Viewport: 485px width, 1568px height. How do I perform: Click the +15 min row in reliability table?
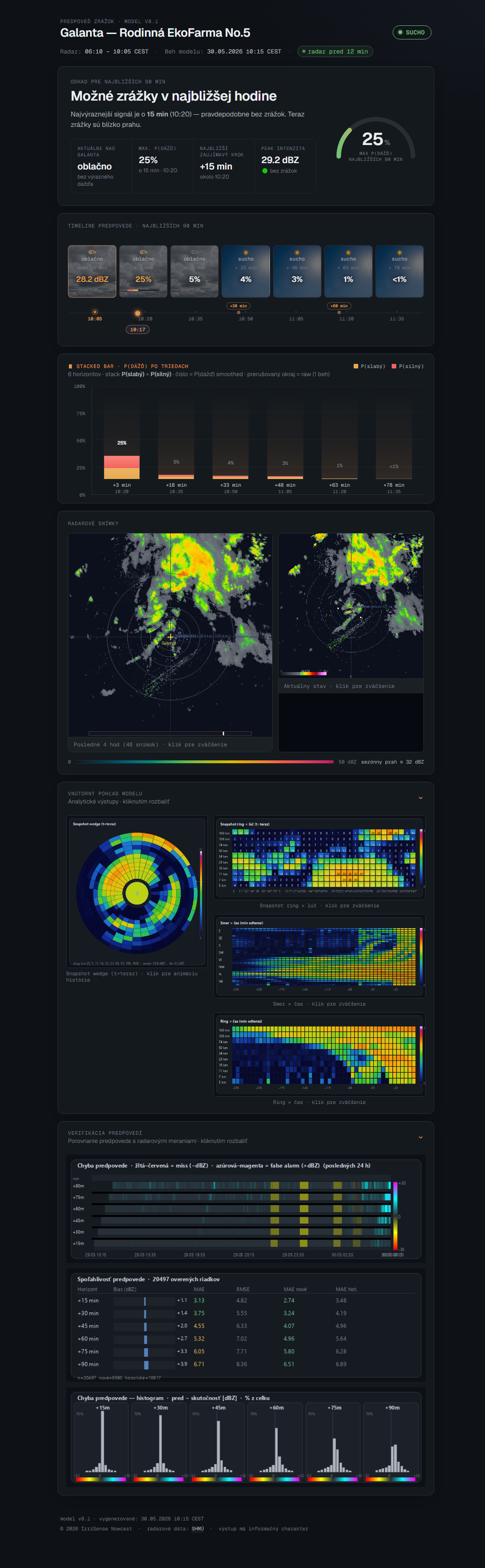pos(246,1300)
